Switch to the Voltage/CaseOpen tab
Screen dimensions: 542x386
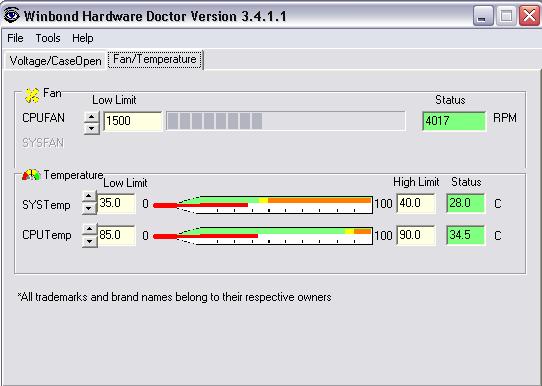(55, 61)
